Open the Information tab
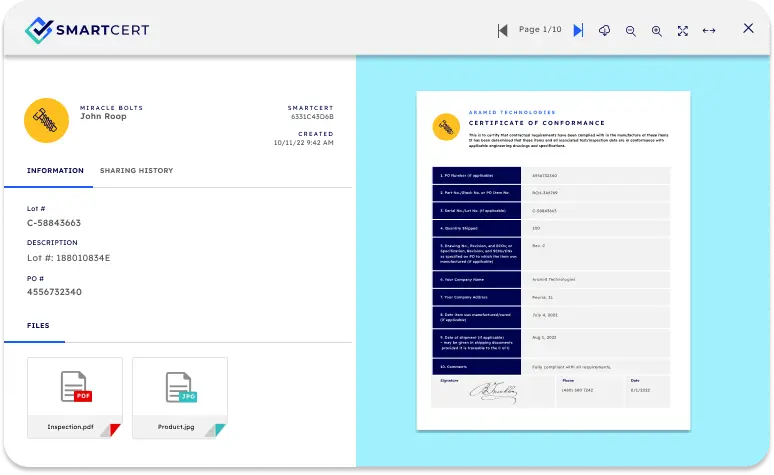This screenshot has width=774, height=475. tap(55, 170)
